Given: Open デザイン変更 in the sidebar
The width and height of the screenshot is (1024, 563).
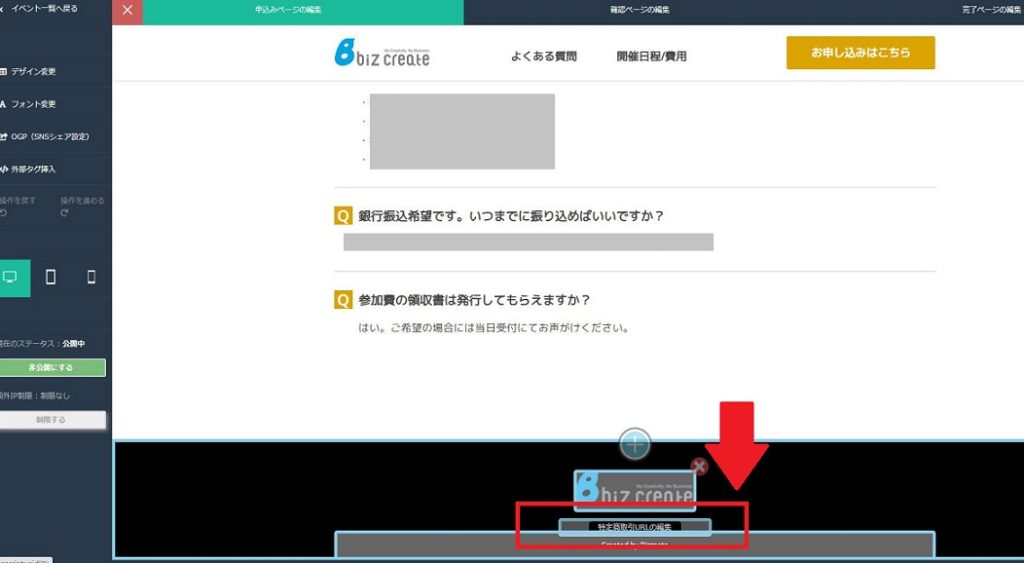Looking at the screenshot, I should [x=27, y=71].
